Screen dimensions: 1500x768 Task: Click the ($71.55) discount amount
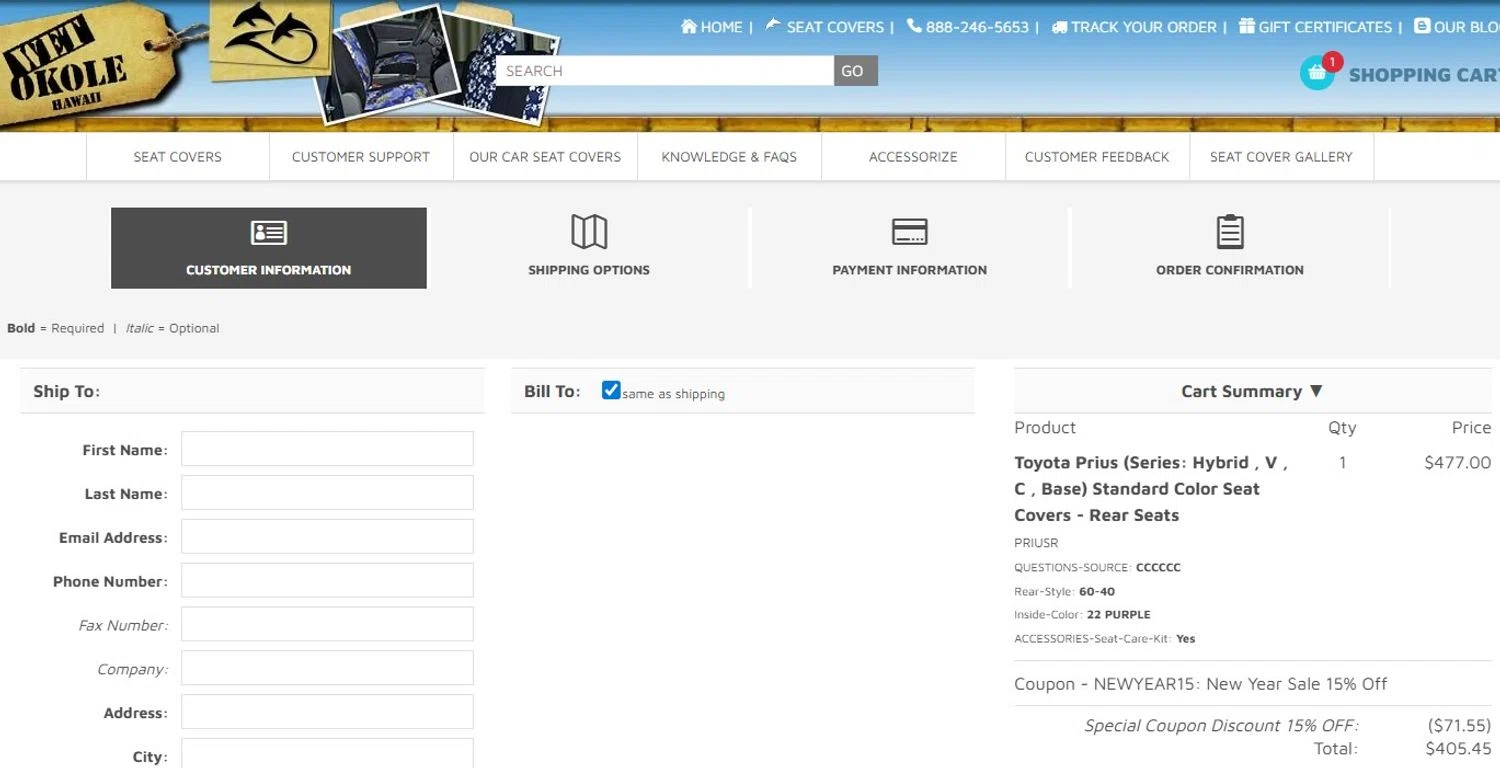pyautogui.click(x=1459, y=725)
